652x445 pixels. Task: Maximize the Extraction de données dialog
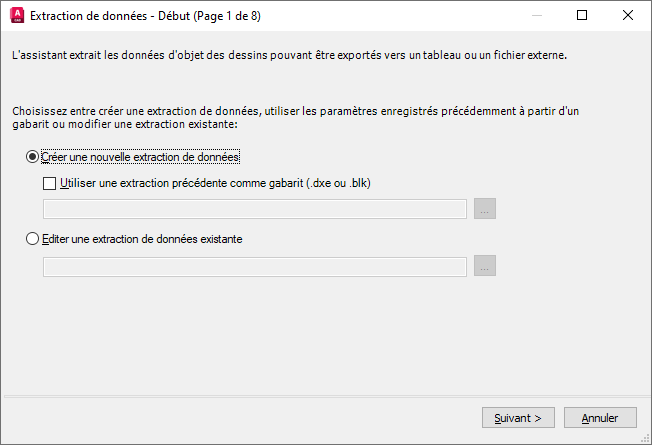(583, 16)
